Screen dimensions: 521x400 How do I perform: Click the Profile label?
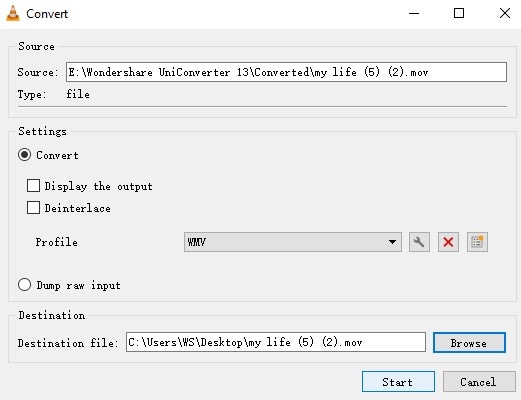pos(57,242)
